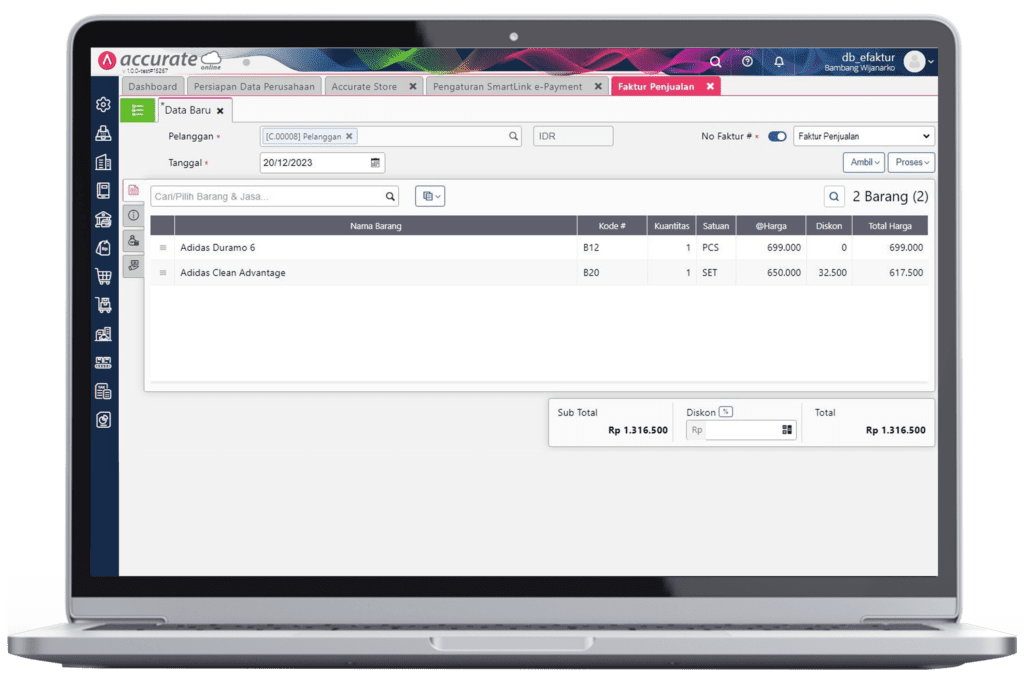1024x683 pixels.
Task: Open the help question mark icon
Action: [x=747, y=61]
